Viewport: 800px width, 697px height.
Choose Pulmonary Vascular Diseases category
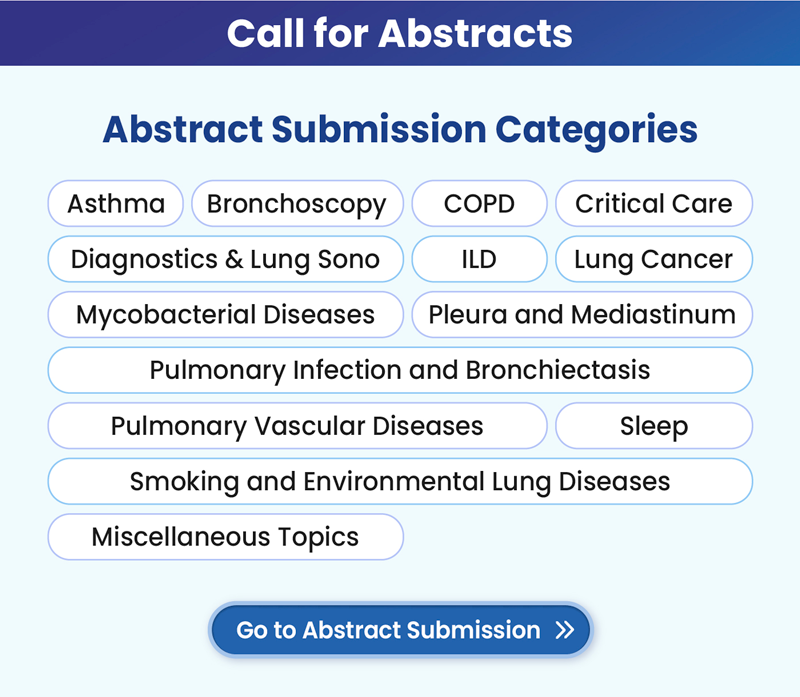tap(297, 426)
